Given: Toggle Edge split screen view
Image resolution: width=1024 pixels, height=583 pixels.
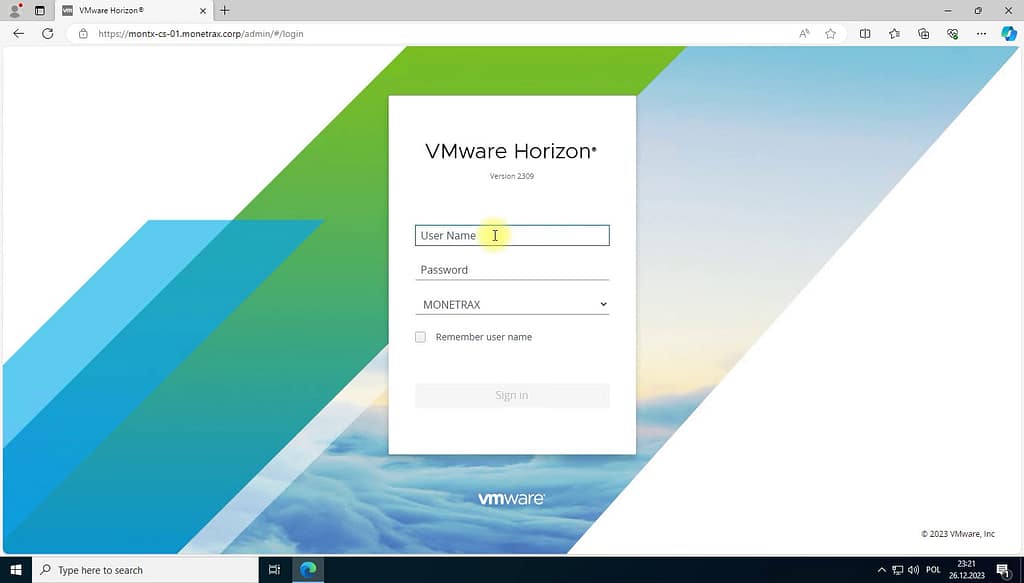Looking at the screenshot, I should (865, 34).
